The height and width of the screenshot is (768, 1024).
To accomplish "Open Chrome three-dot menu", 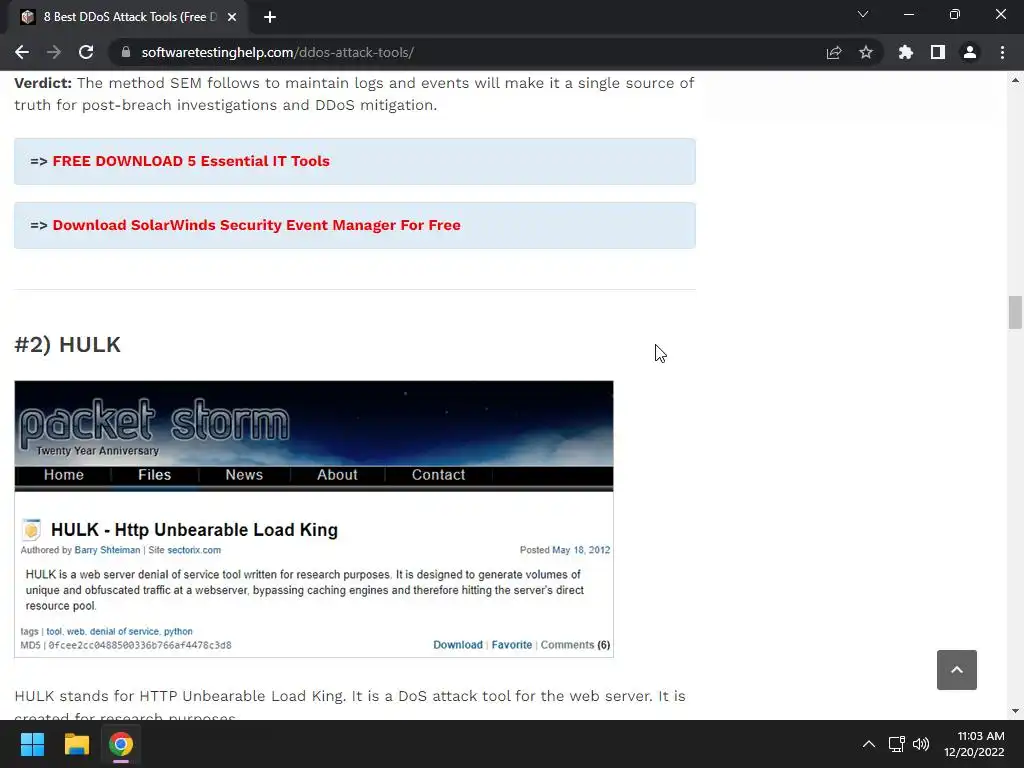I will [1002, 52].
